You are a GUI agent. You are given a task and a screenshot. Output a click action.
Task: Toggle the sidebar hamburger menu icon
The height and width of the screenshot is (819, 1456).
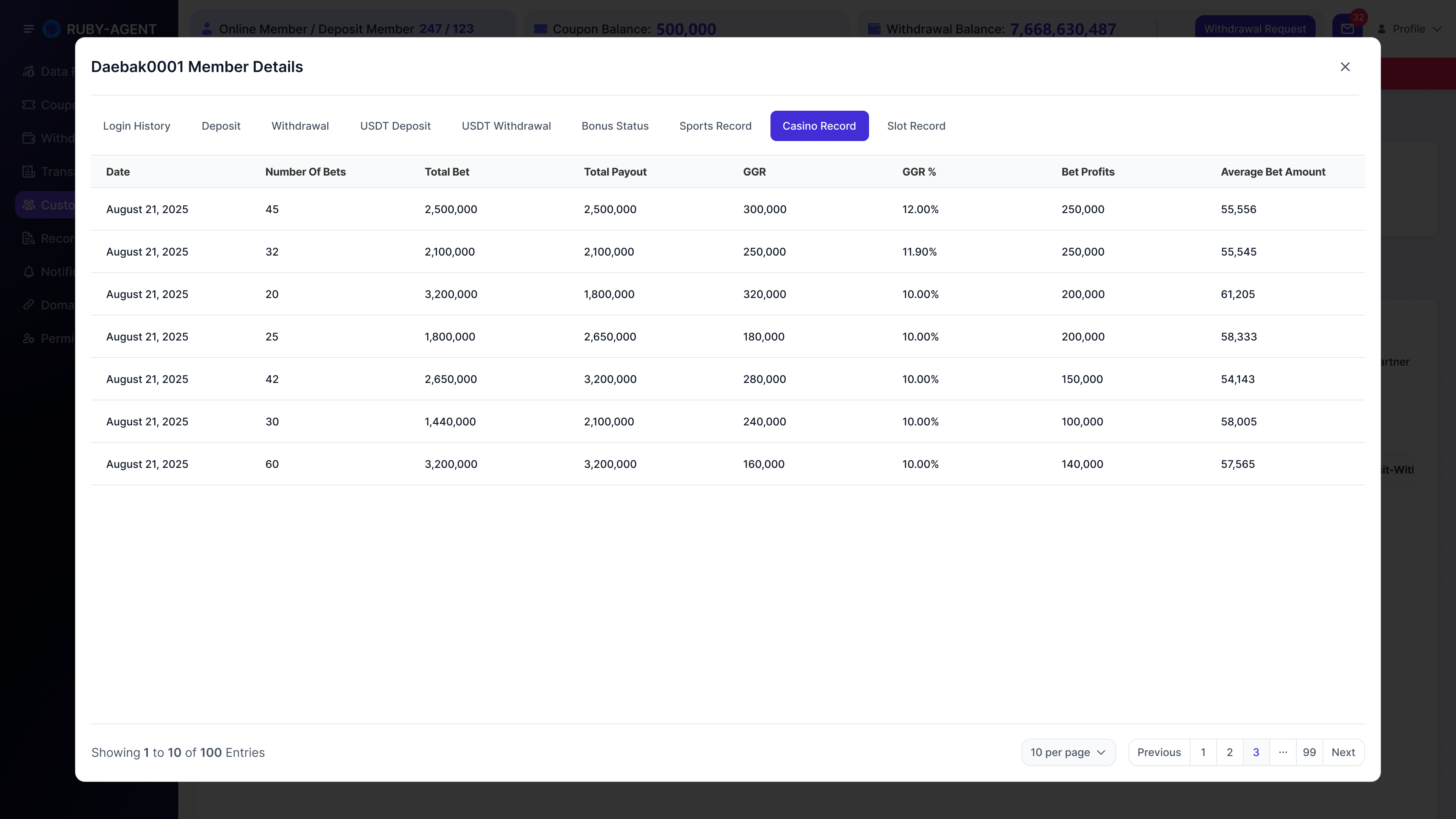tap(28, 29)
